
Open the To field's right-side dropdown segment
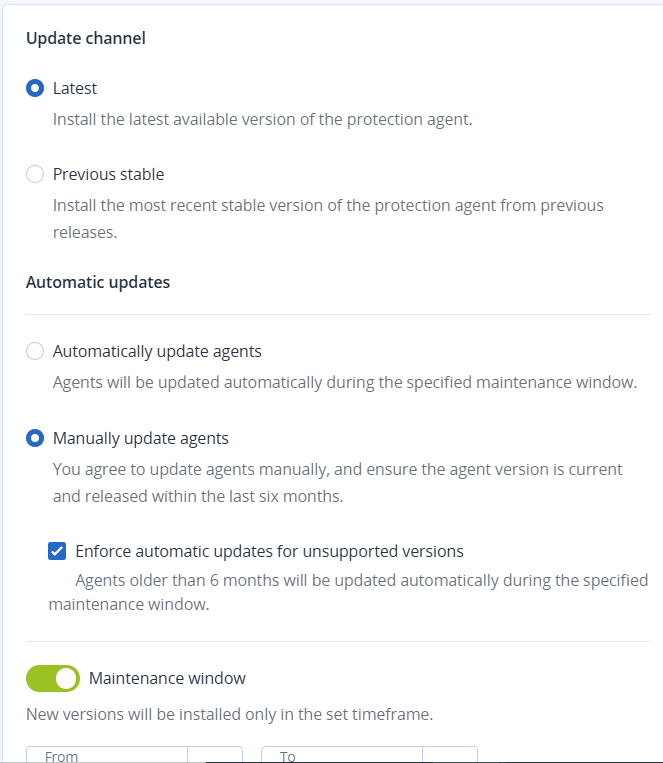pos(450,755)
